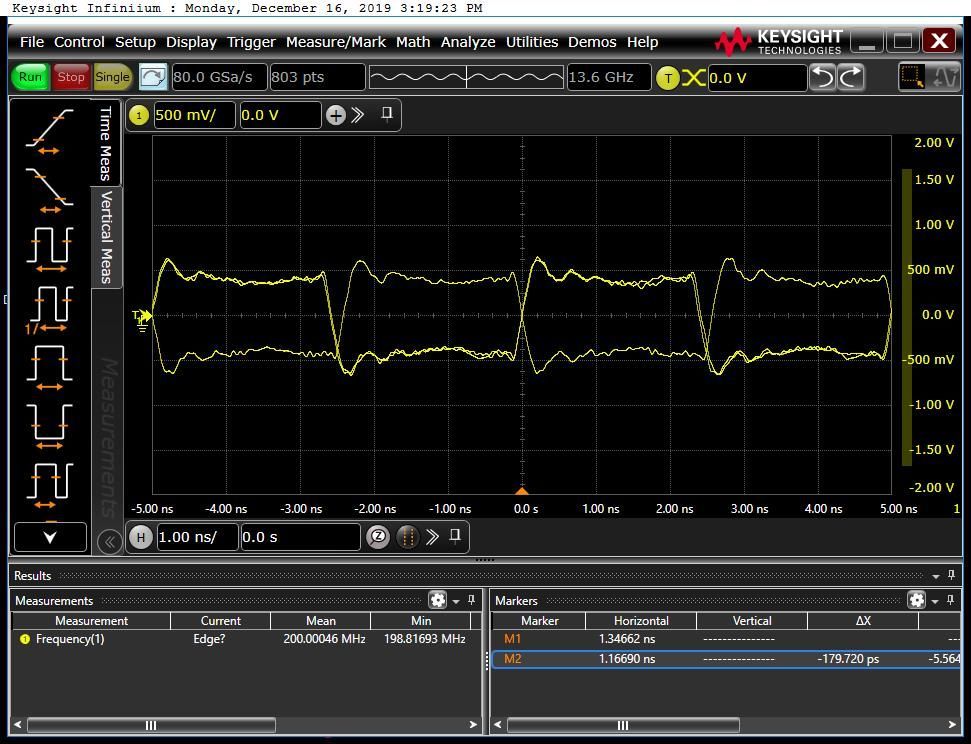Viewport: 971px width, 744px height.
Task: Click the positive pulse width measurement icon
Action: 49,365
